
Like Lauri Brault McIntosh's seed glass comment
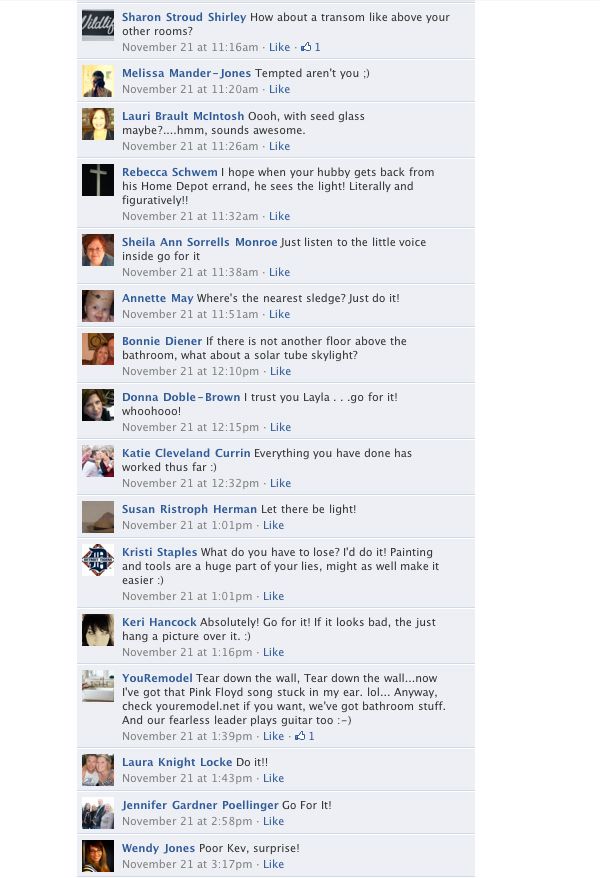pyautogui.click(x=279, y=146)
